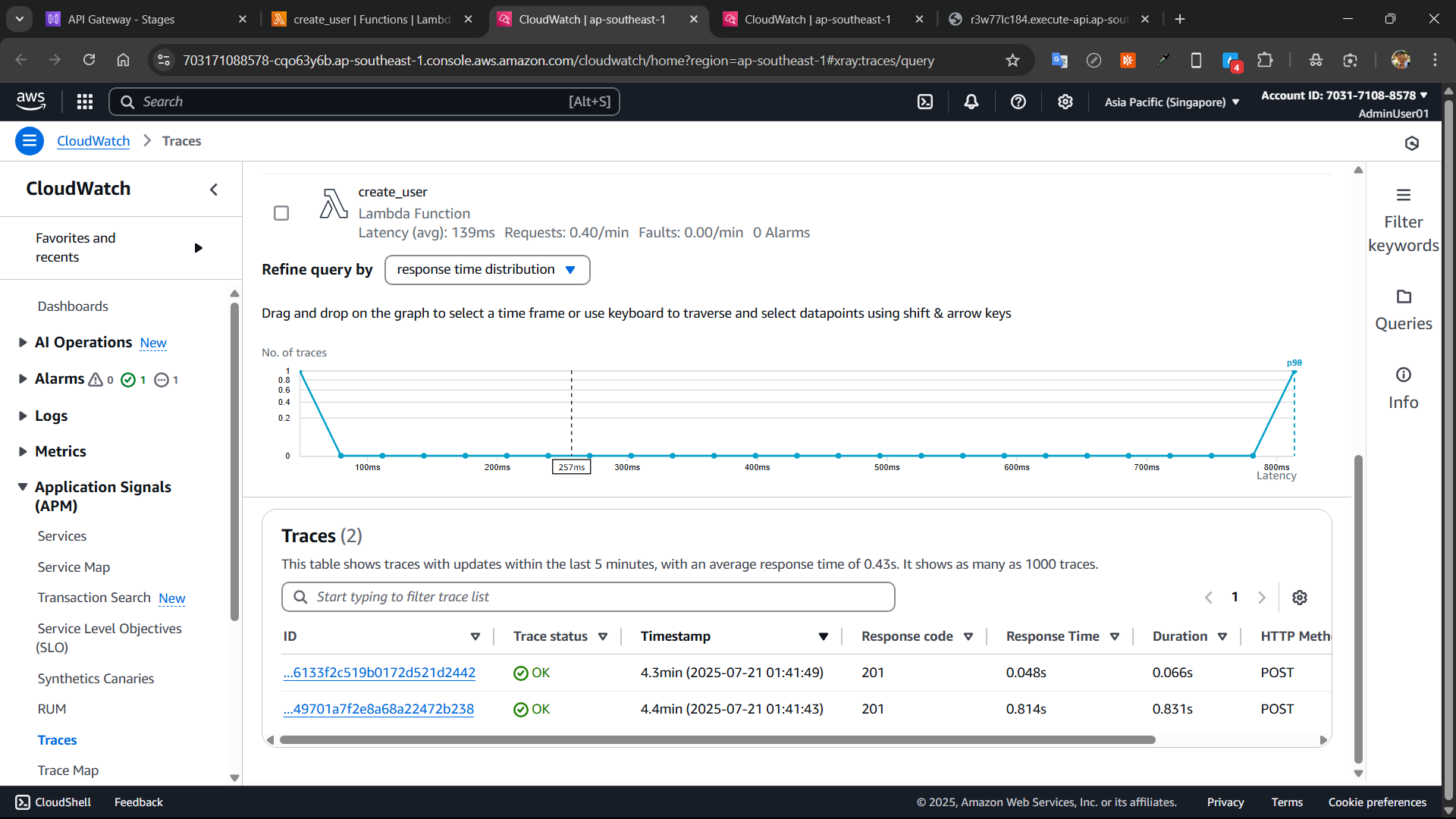Open AWS console settings gear

pyautogui.click(x=1065, y=102)
